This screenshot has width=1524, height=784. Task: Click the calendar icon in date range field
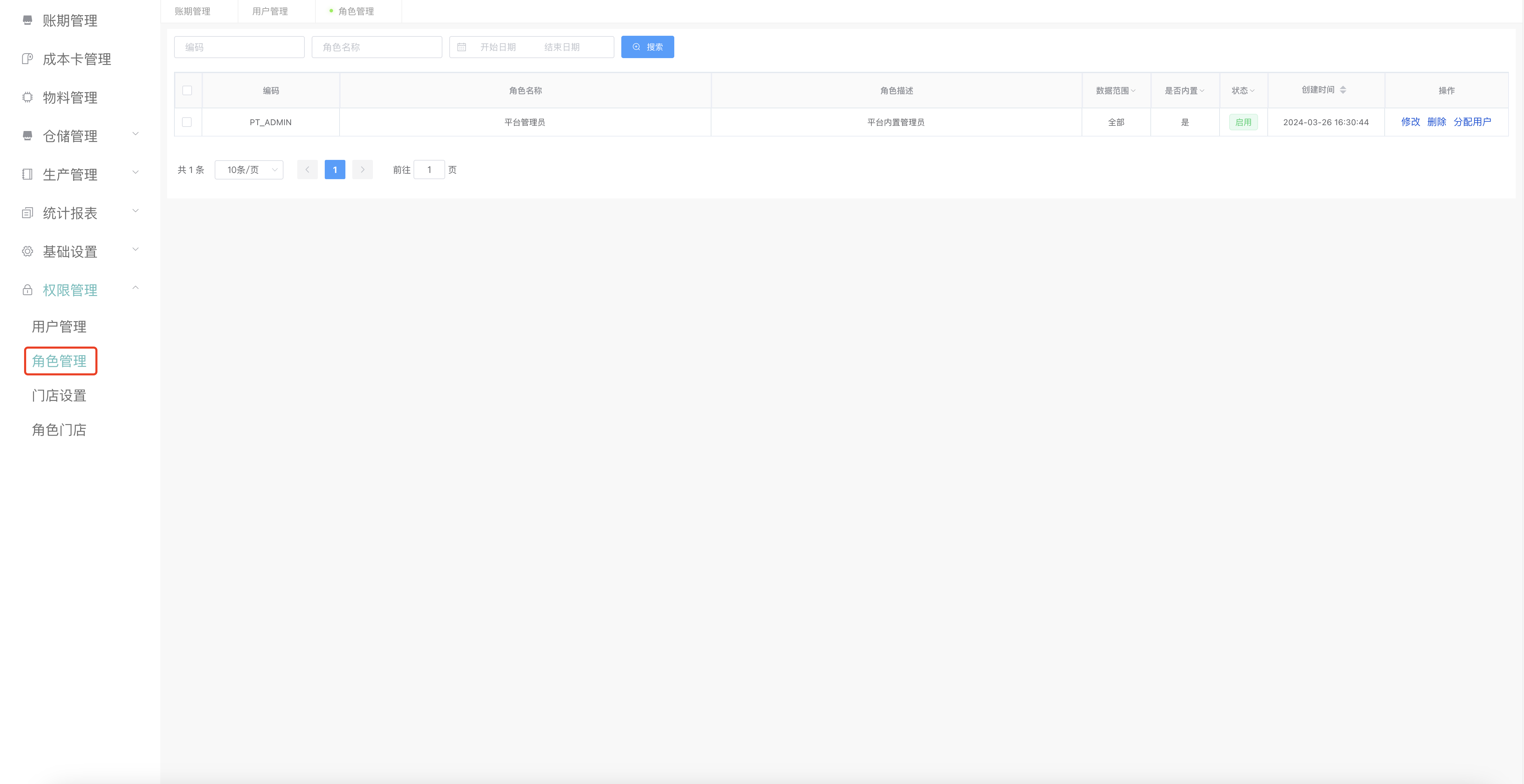point(461,47)
